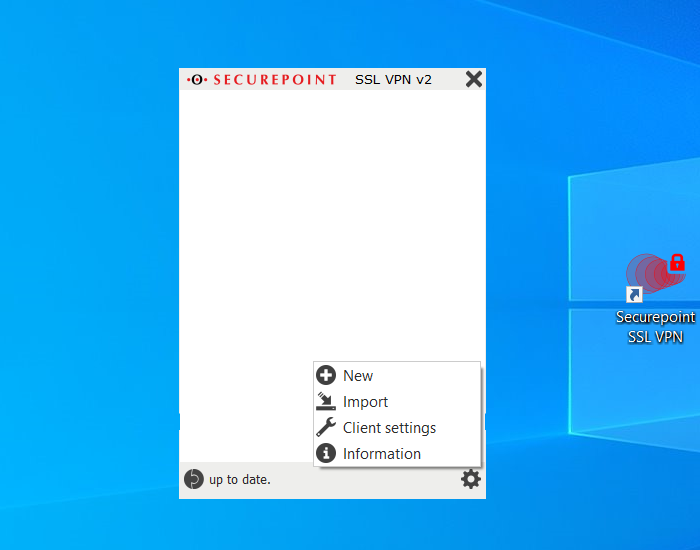Click the Securepoint logo emblem in header

click(x=197, y=80)
